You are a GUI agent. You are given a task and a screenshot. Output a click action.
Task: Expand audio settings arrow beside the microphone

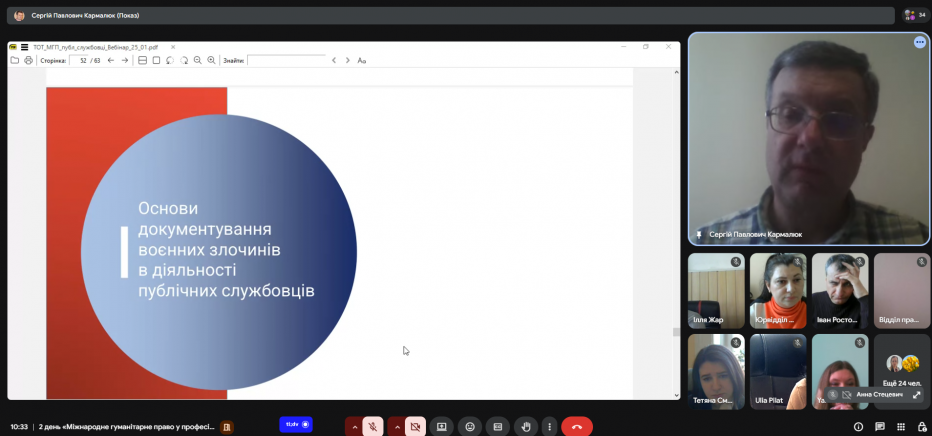click(354, 426)
